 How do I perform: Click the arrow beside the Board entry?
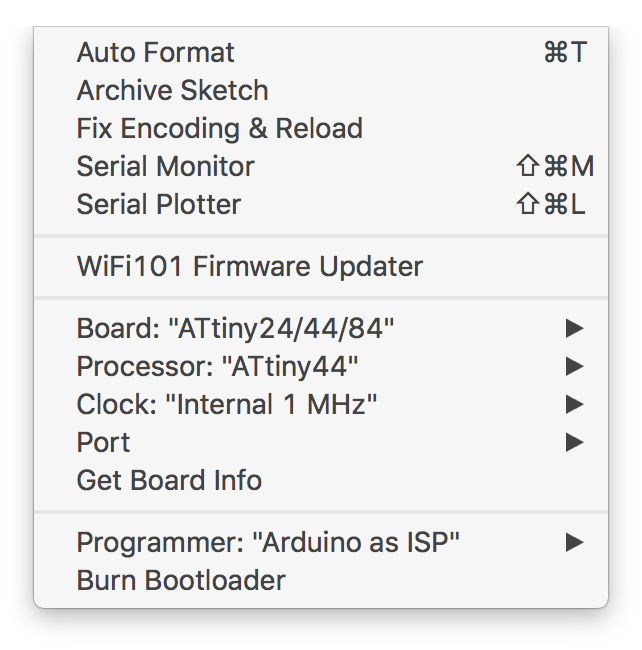[574, 328]
